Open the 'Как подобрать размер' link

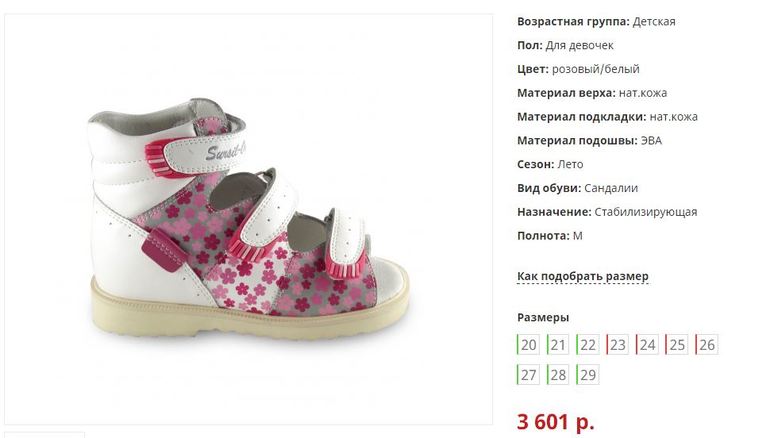tap(583, 276)
